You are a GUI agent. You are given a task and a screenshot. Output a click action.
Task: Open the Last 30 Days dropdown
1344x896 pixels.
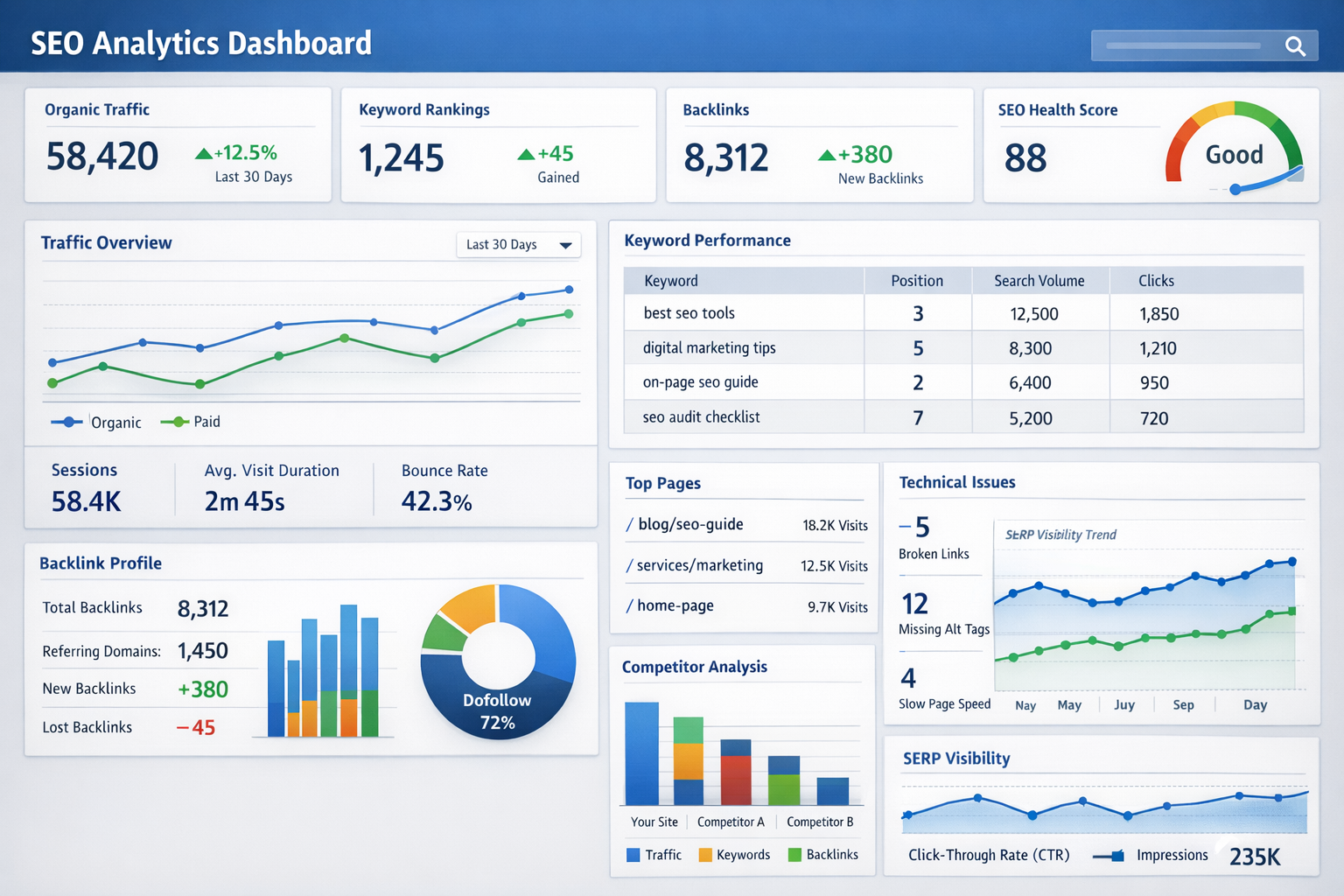[x=518, y=245]
